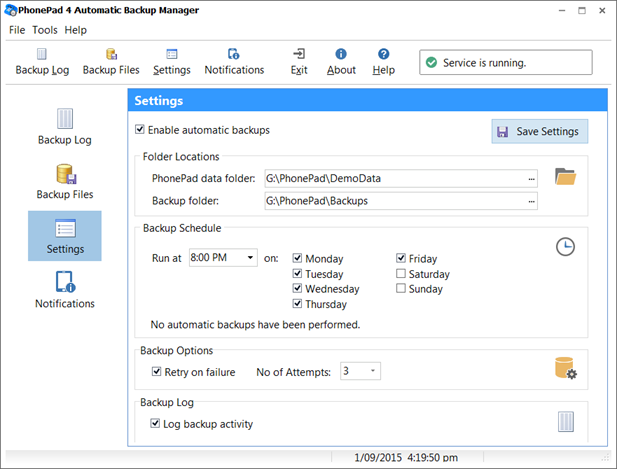Select Backup Files in the sidebar
The image size is (617, 469).
65,182
